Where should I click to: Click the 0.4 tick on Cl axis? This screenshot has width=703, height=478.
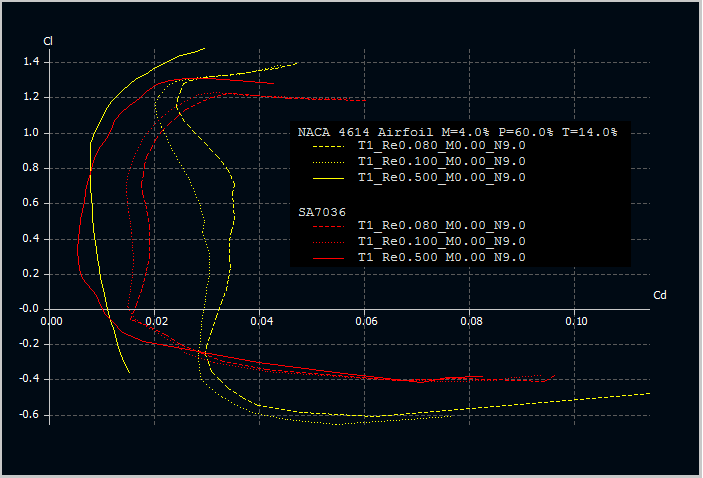[x=31, y=239]
